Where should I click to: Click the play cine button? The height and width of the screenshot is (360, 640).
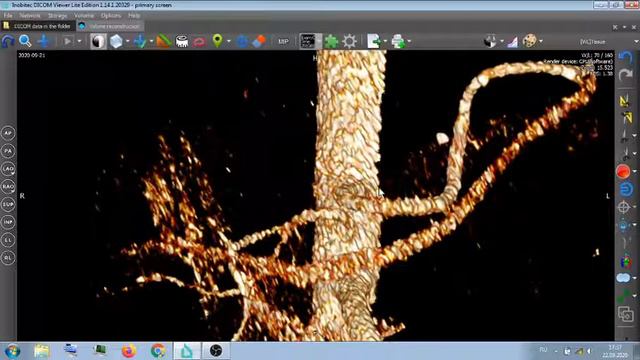(67, 41)
